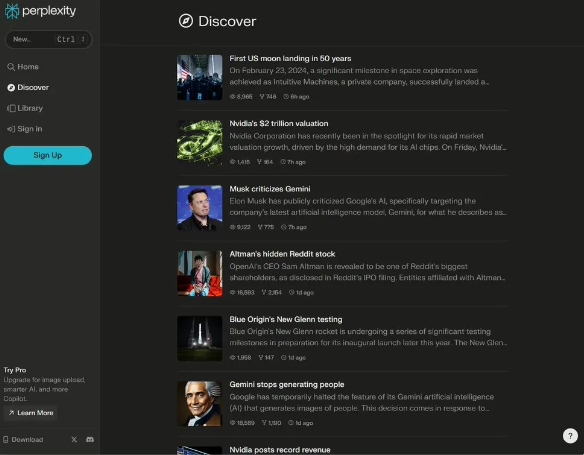Click Altman's hidden Reddit stock thumbnail

coord(200,273)
